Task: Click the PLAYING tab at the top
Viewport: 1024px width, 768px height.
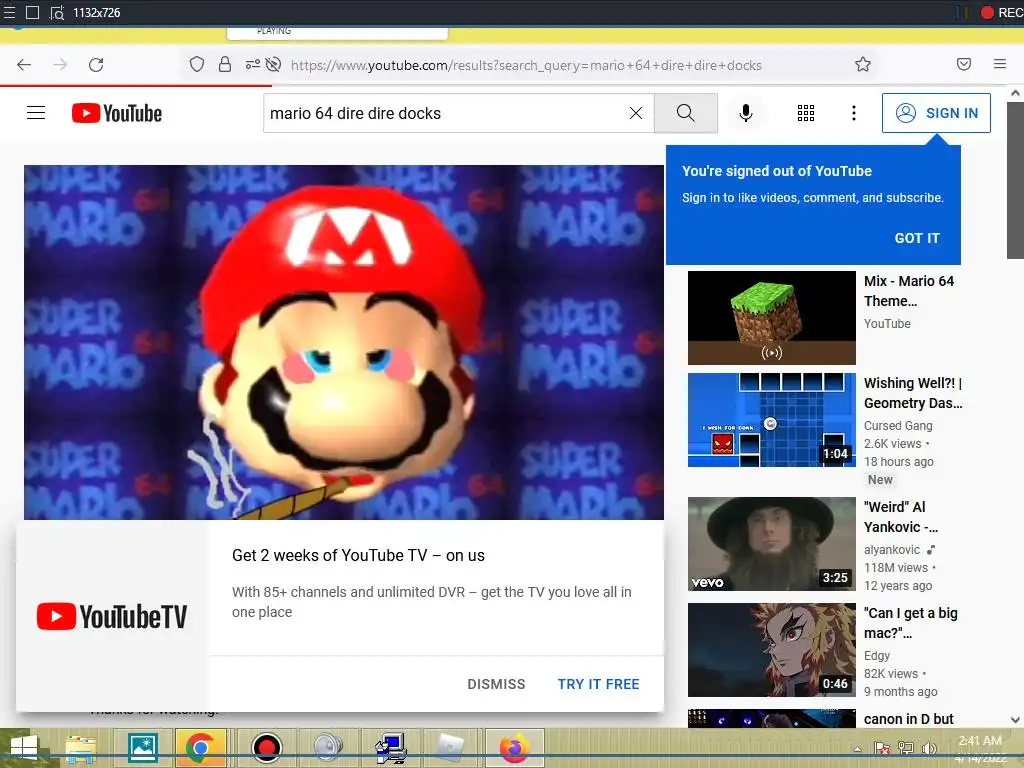Action: click(x=337, y=31)
